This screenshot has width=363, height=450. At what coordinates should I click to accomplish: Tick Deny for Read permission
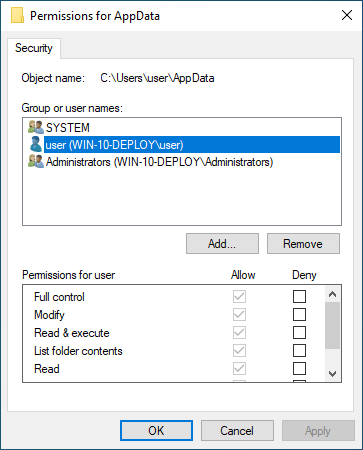point(299,368)
